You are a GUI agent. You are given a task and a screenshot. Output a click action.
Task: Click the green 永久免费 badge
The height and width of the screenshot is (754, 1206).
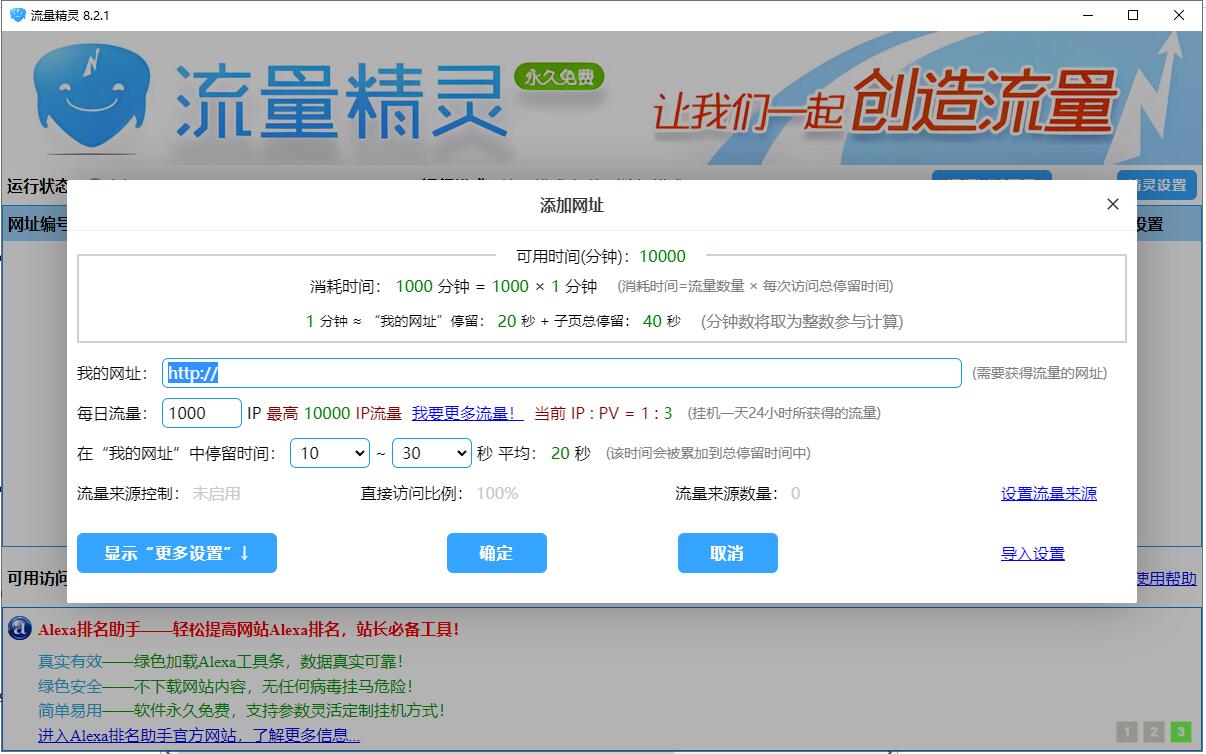point(559,77)
